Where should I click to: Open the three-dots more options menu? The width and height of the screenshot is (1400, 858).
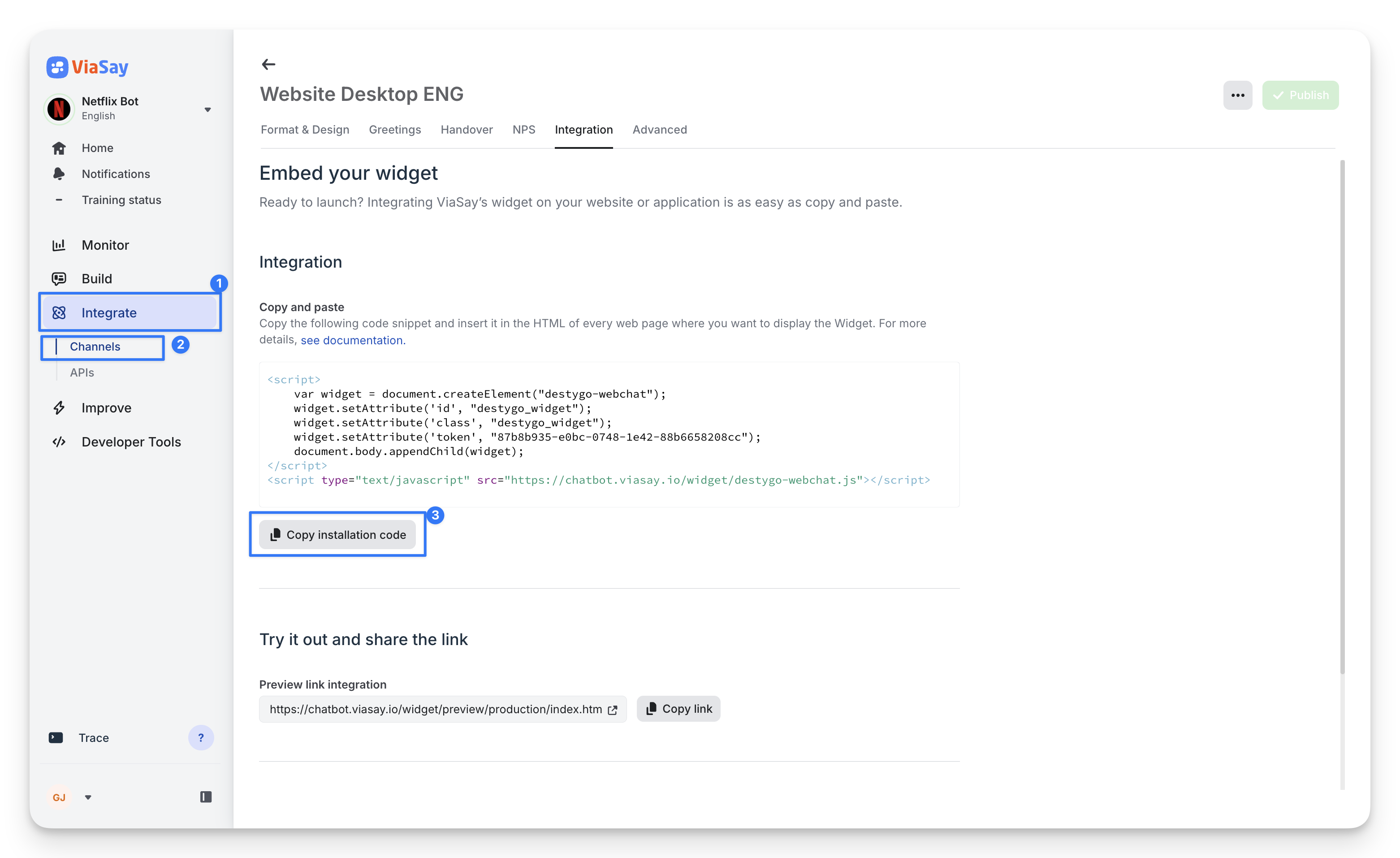1237,95
